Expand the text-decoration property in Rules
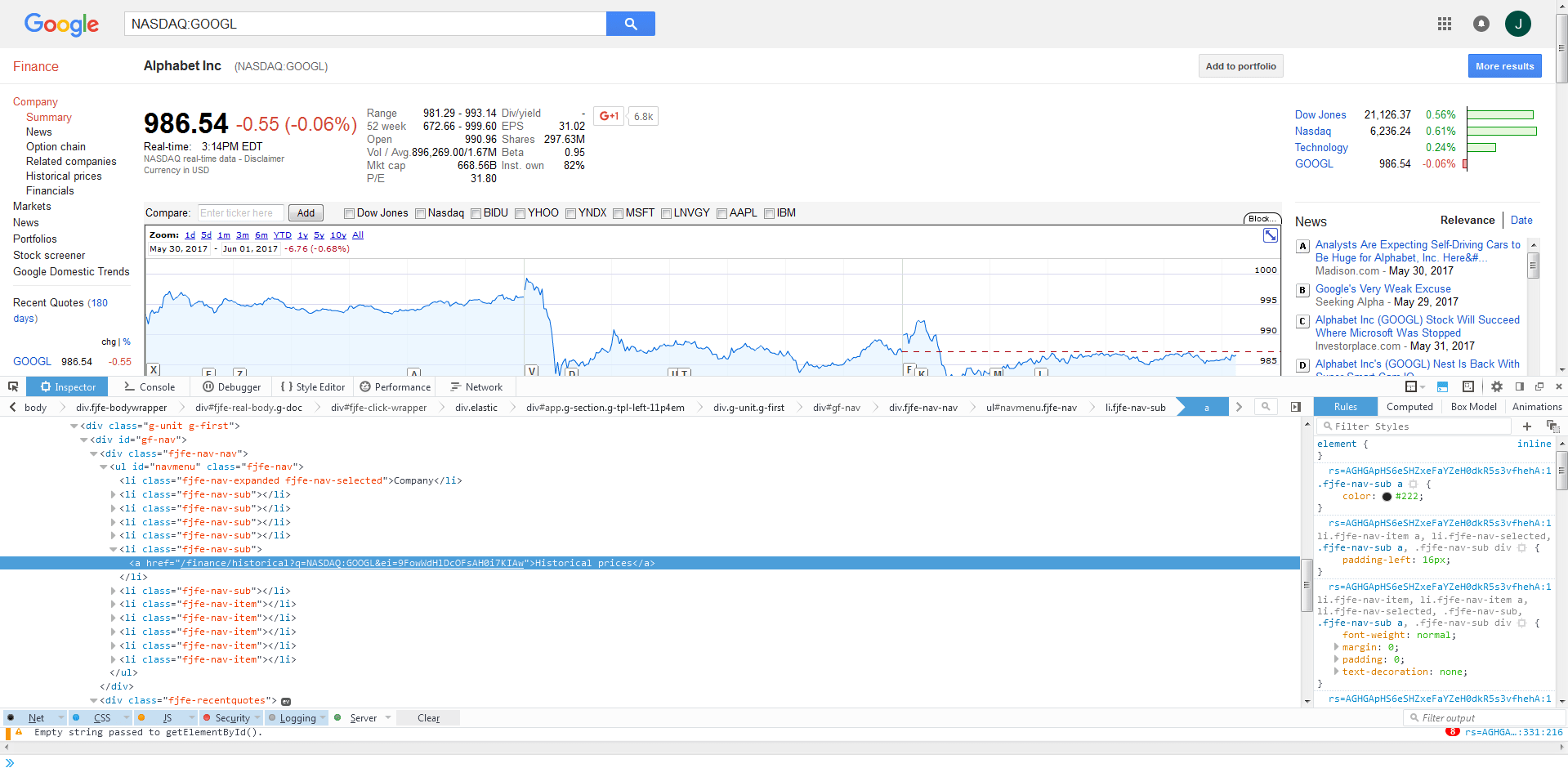Image resolution: width=1568 pixels, height=768 pixels. [x=1336, y=672]
